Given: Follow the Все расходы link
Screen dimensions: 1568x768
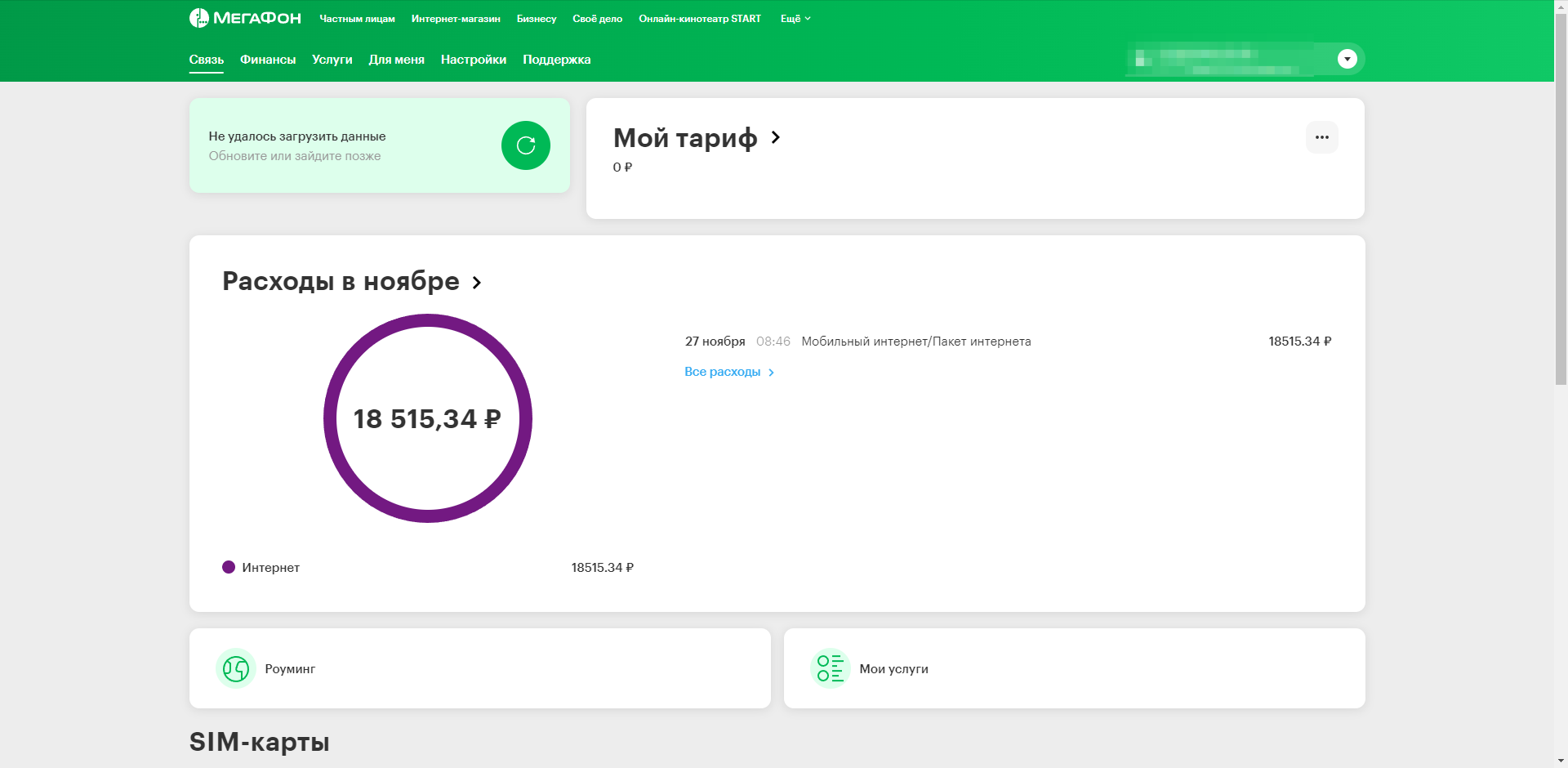Looking at the screenshot, I should [729, 372].
